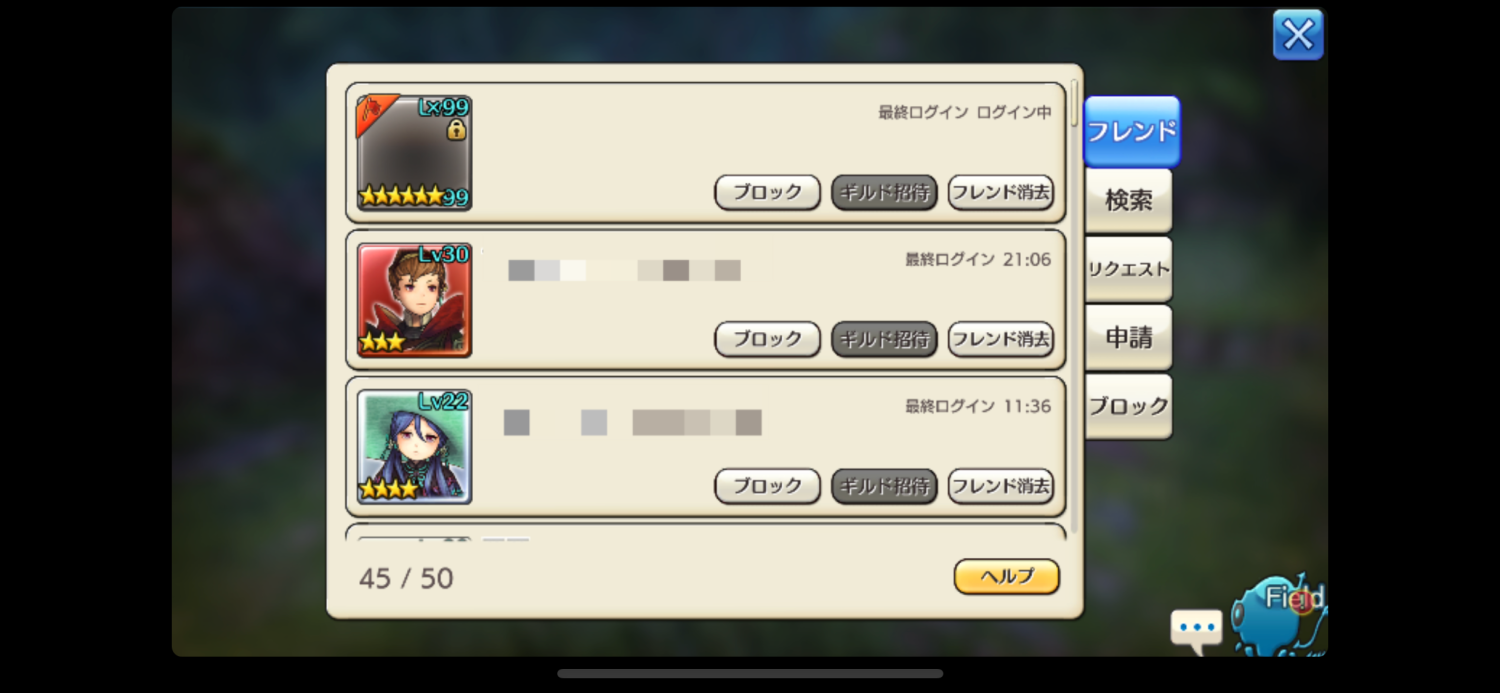Close the friend list with the X icon
The image size is (1500, 693).
coord(1298,35)
